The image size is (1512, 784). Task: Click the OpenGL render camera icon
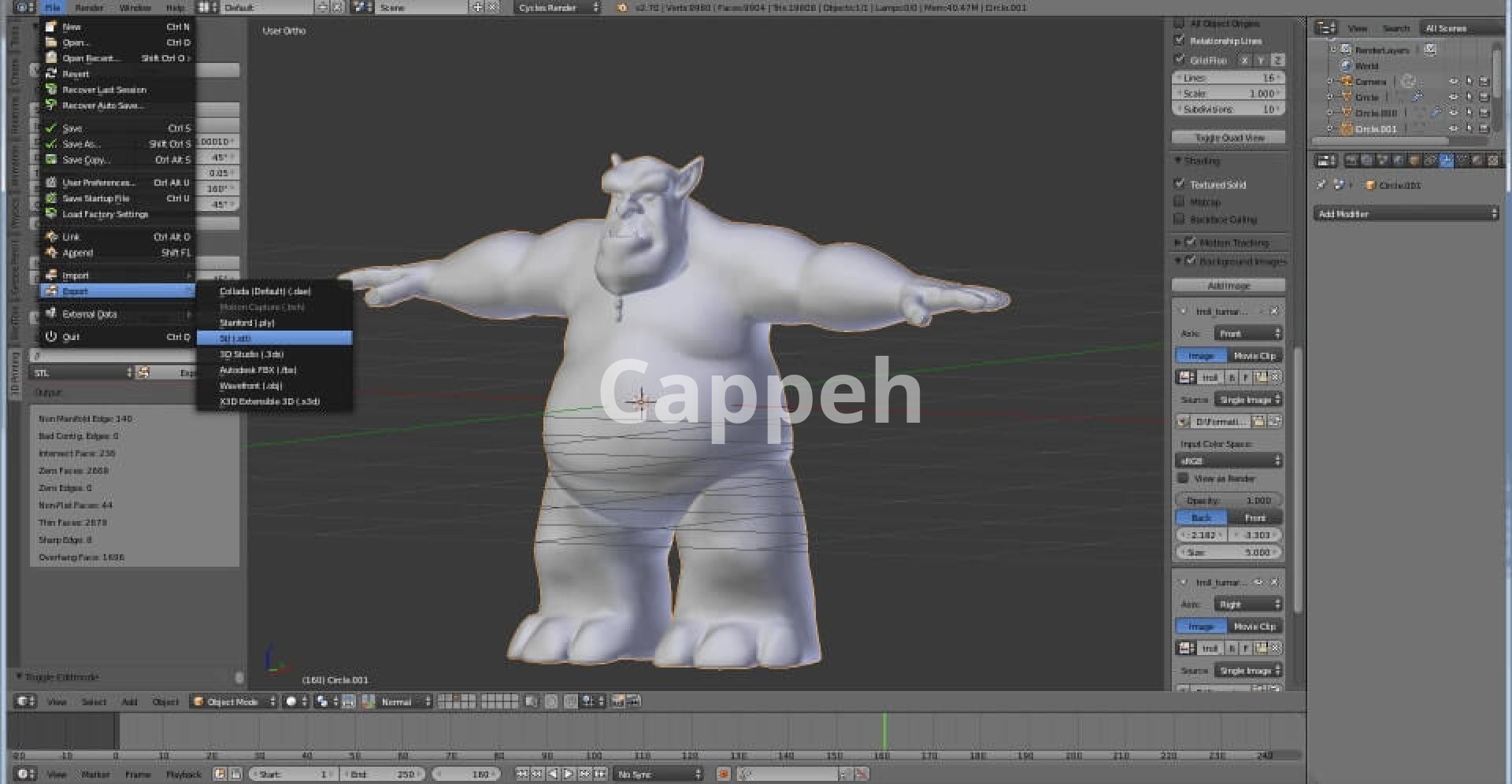[x=618, y=701]
